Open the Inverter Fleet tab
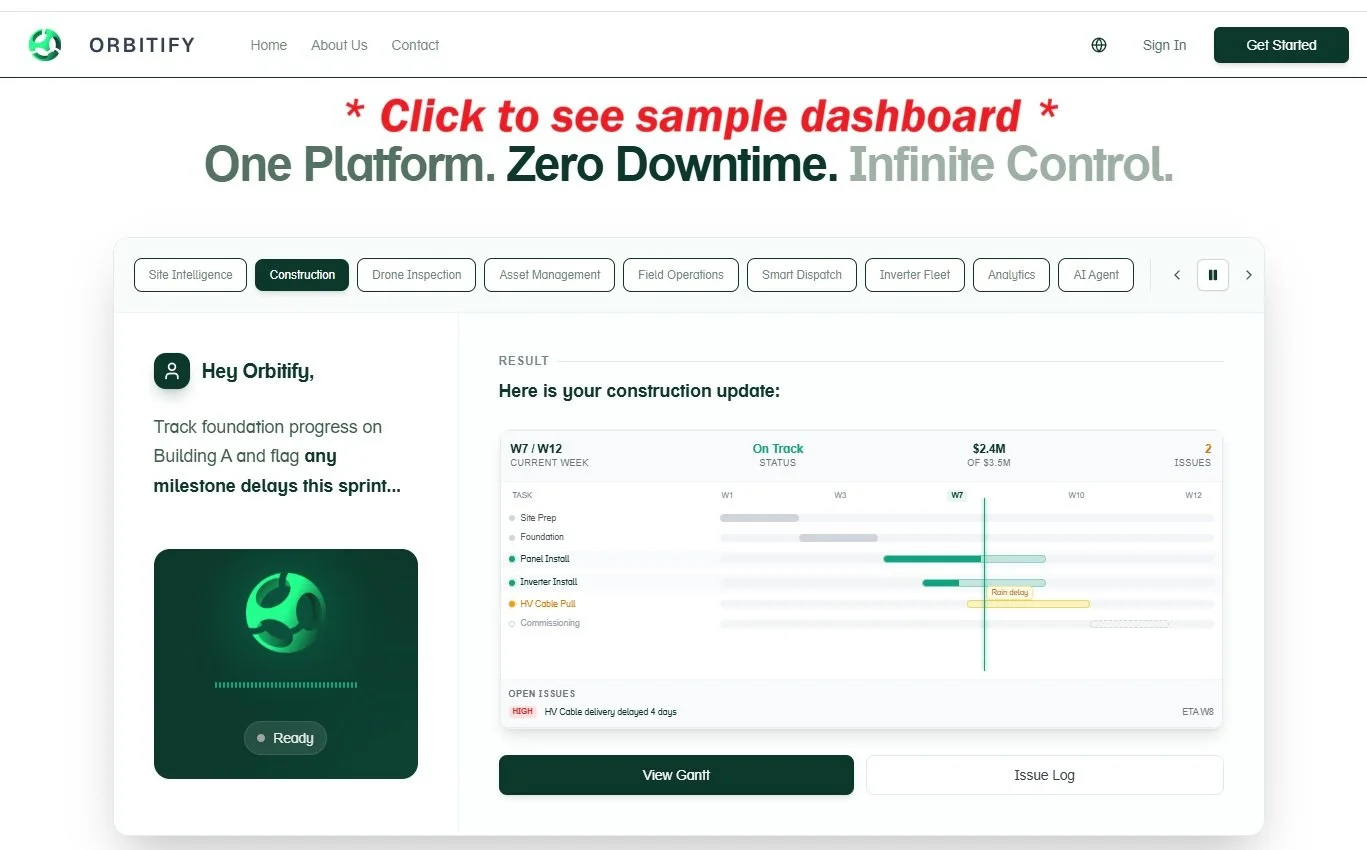Viewport: 1367px width, 850px height. click(x=915, y=275)
